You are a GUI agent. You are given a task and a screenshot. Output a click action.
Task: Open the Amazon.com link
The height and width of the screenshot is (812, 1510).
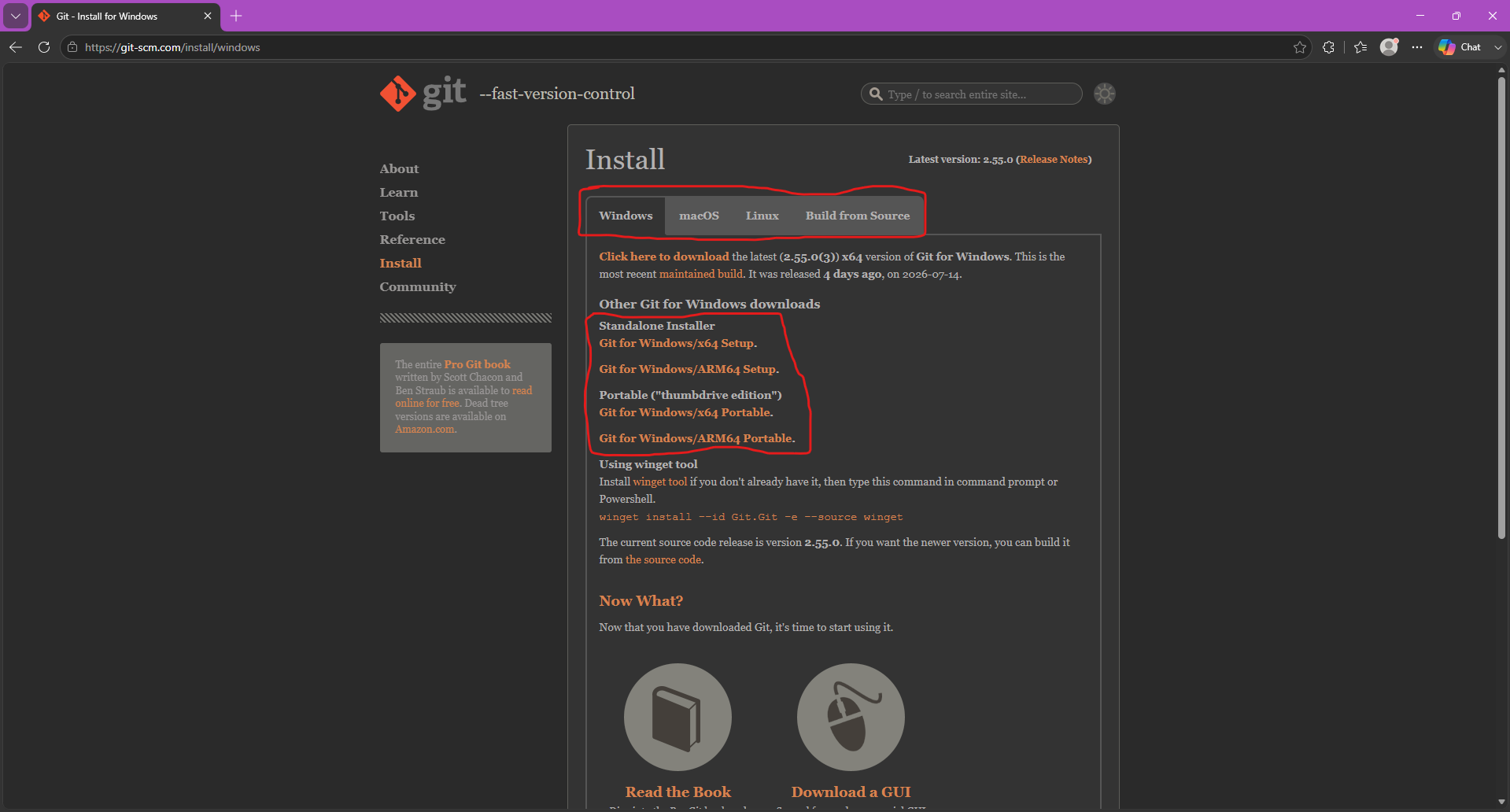(425, 429)
